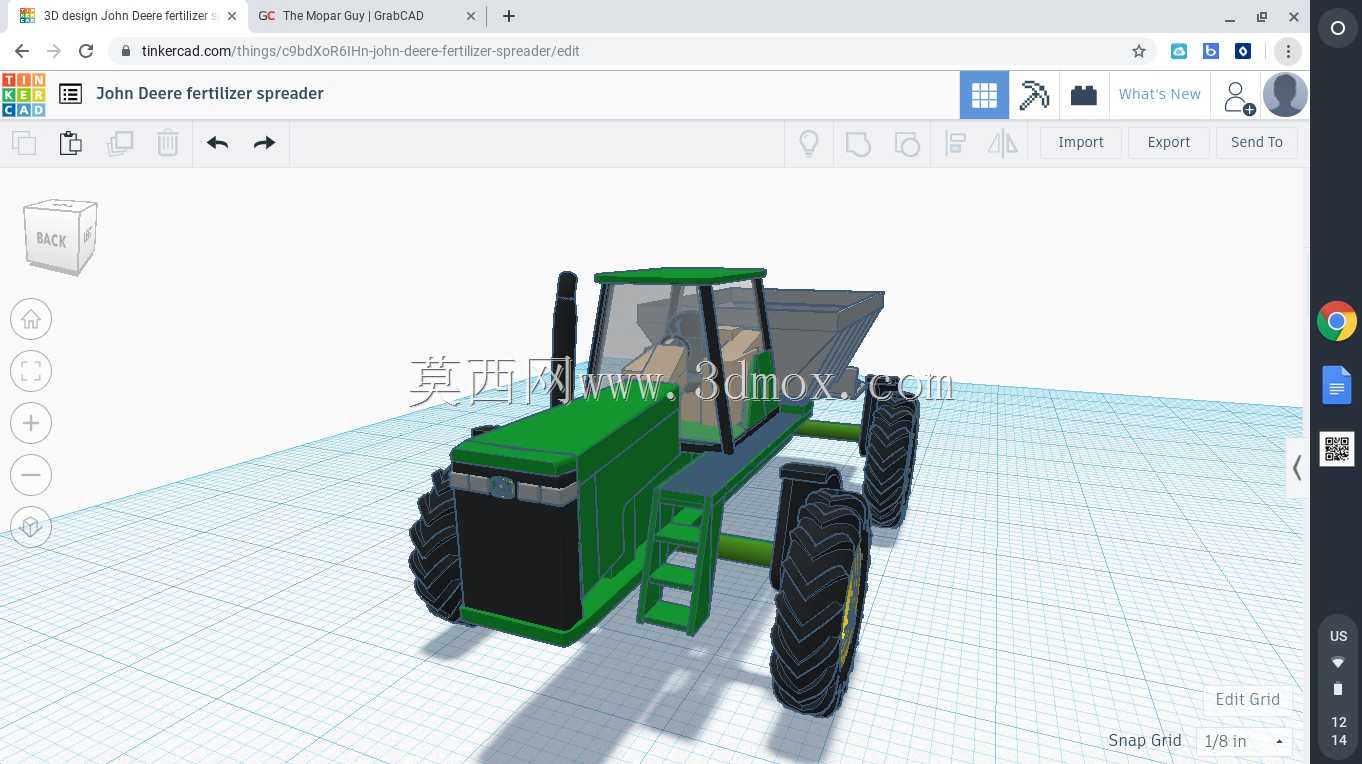Click the Copy toolbar icon

(24, 143)
